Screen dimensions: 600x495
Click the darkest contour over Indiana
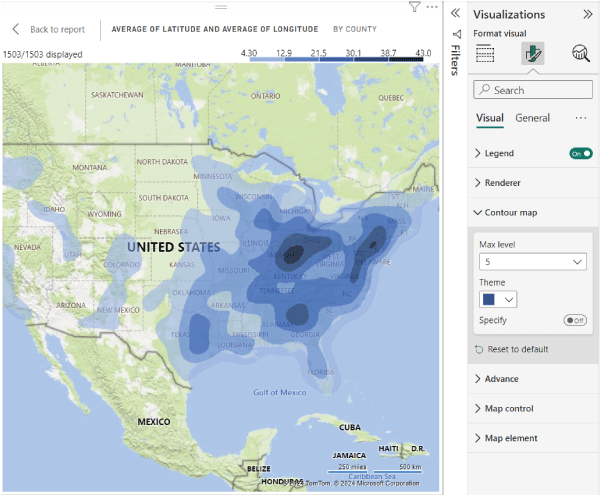point(293,255)
